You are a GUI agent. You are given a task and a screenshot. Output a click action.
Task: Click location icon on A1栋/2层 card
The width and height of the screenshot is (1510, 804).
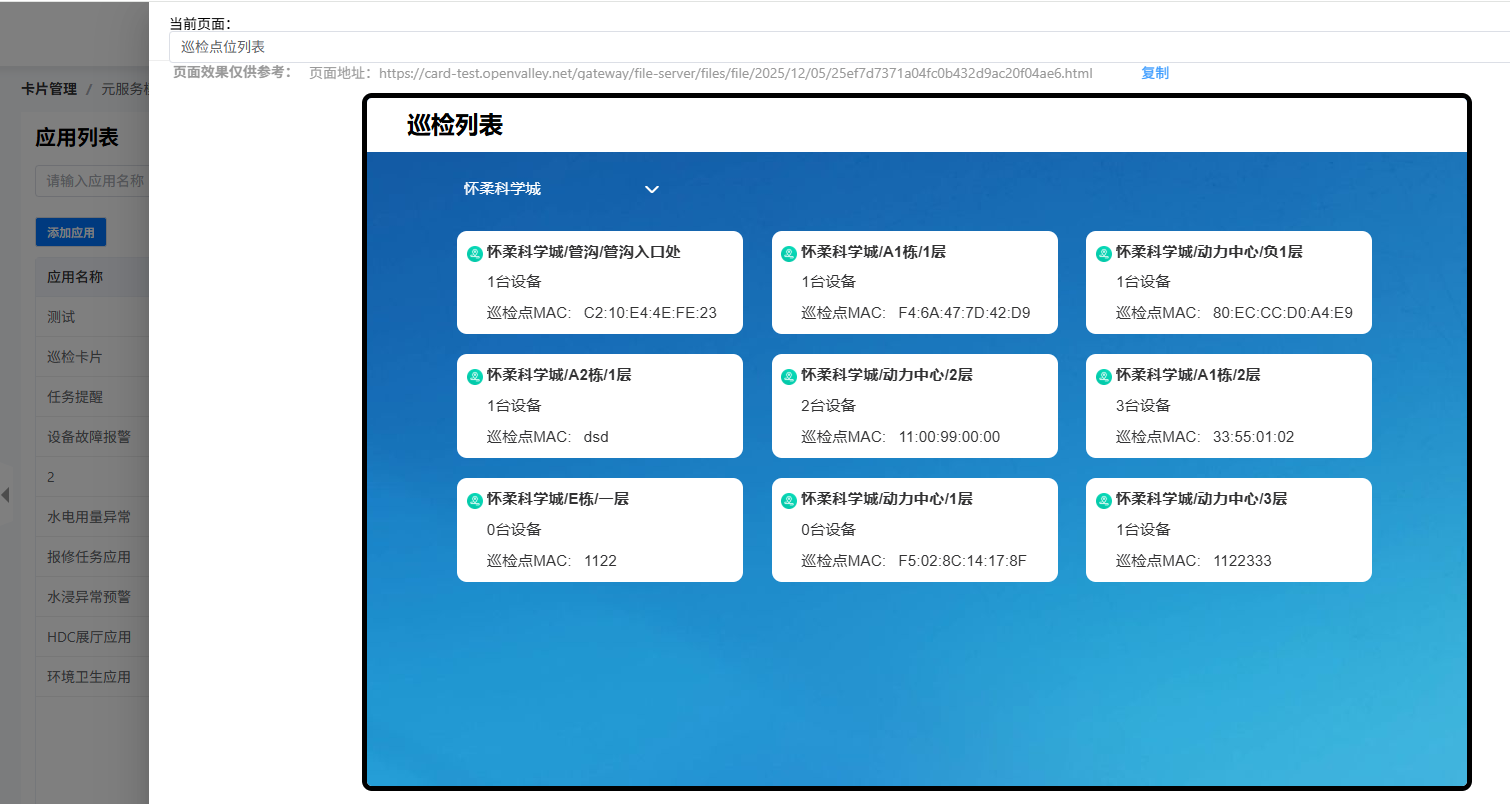pos(1104,377)
